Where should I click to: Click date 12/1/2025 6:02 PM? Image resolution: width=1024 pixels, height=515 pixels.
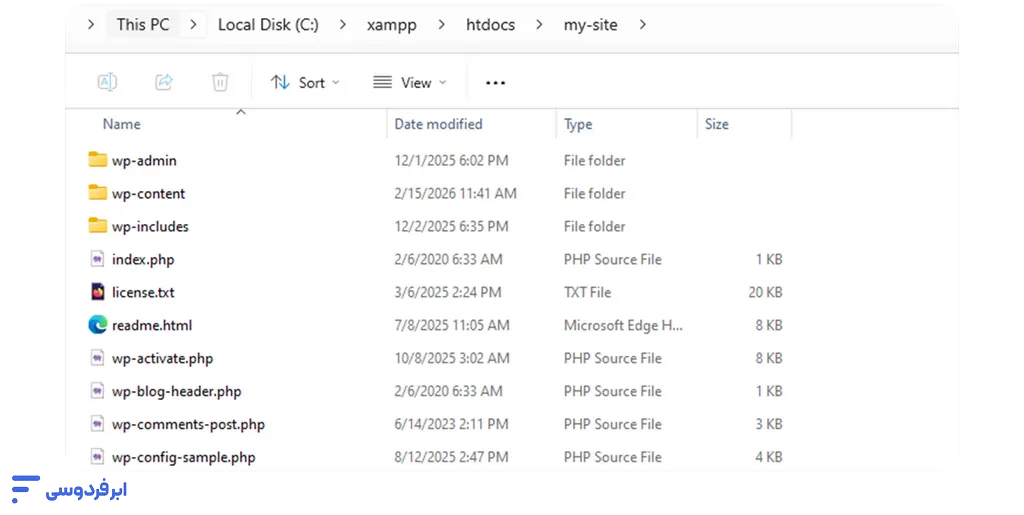[x=451, y=161]
